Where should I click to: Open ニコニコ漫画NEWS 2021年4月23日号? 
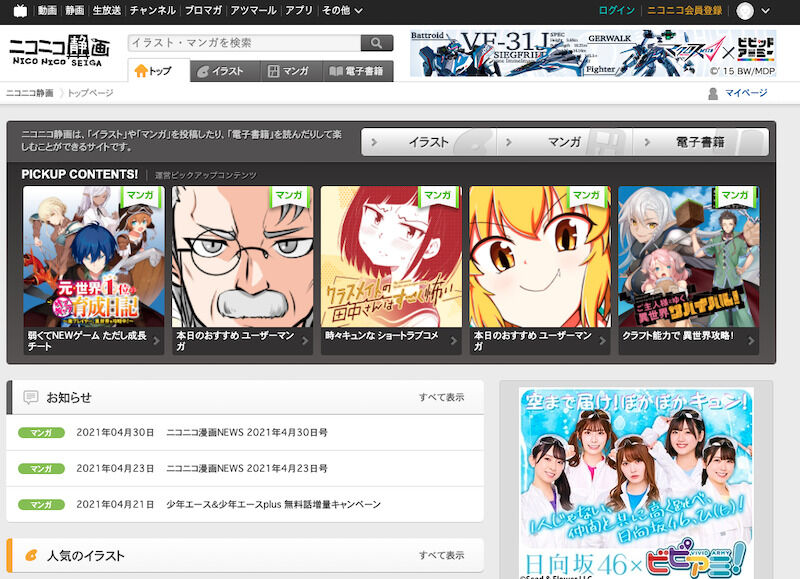247,468
